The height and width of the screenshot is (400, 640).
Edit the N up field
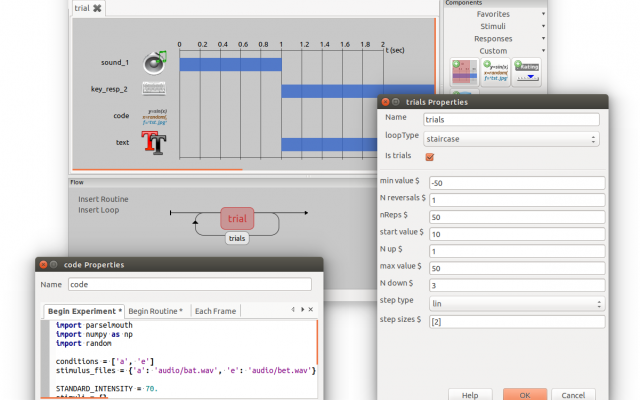click(517, 251)
